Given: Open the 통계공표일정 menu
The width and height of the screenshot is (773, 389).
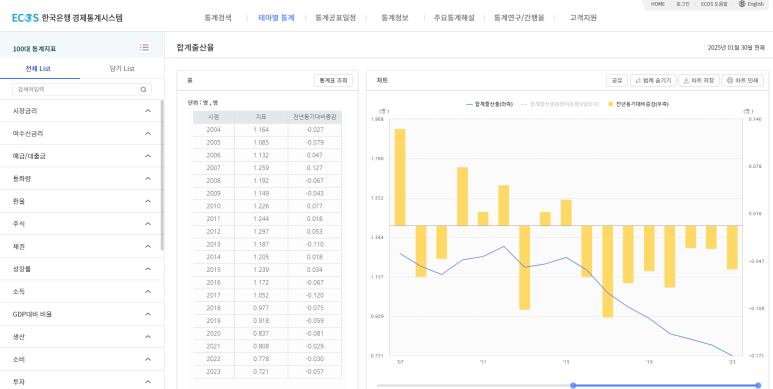Looking at the screenshot, I should pyautogui.click(x=335, y=18).
